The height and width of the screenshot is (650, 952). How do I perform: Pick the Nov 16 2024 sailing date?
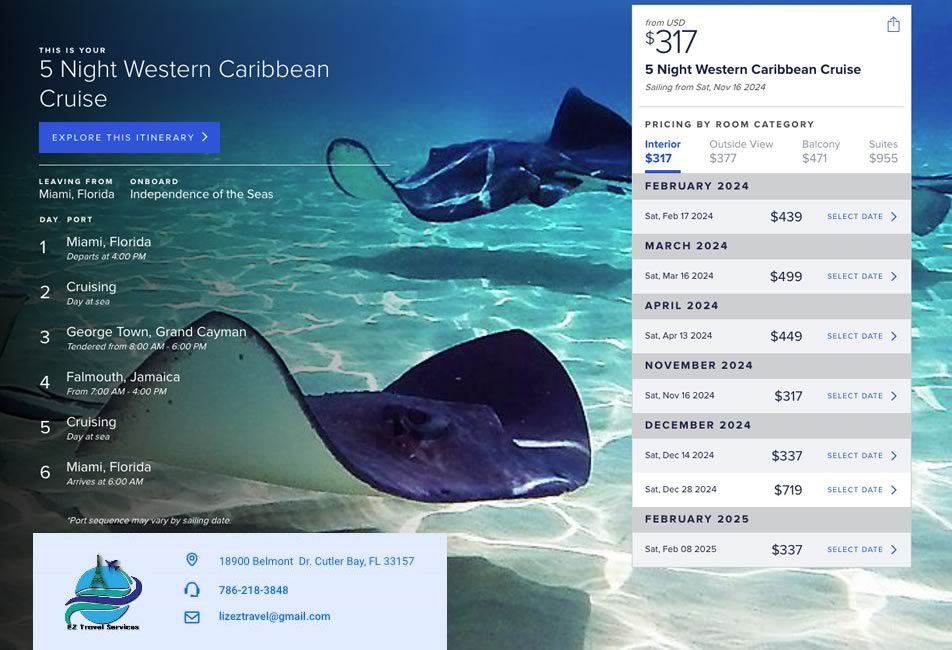coord(861,396)
